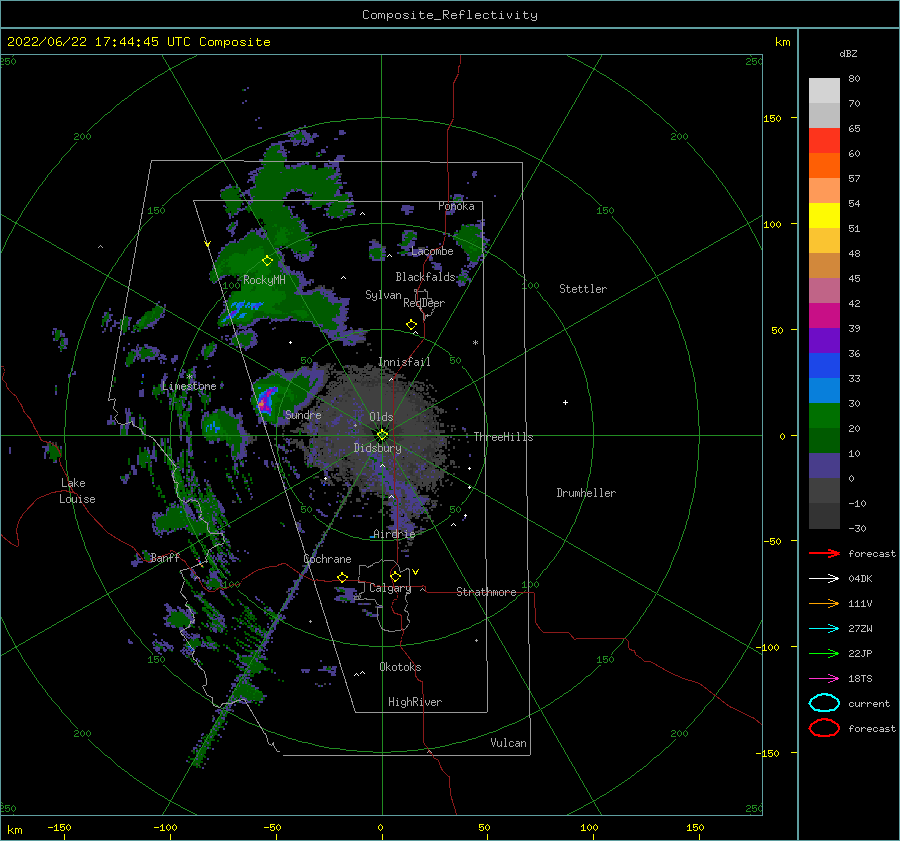Click the Banff label

click(165, 557)
